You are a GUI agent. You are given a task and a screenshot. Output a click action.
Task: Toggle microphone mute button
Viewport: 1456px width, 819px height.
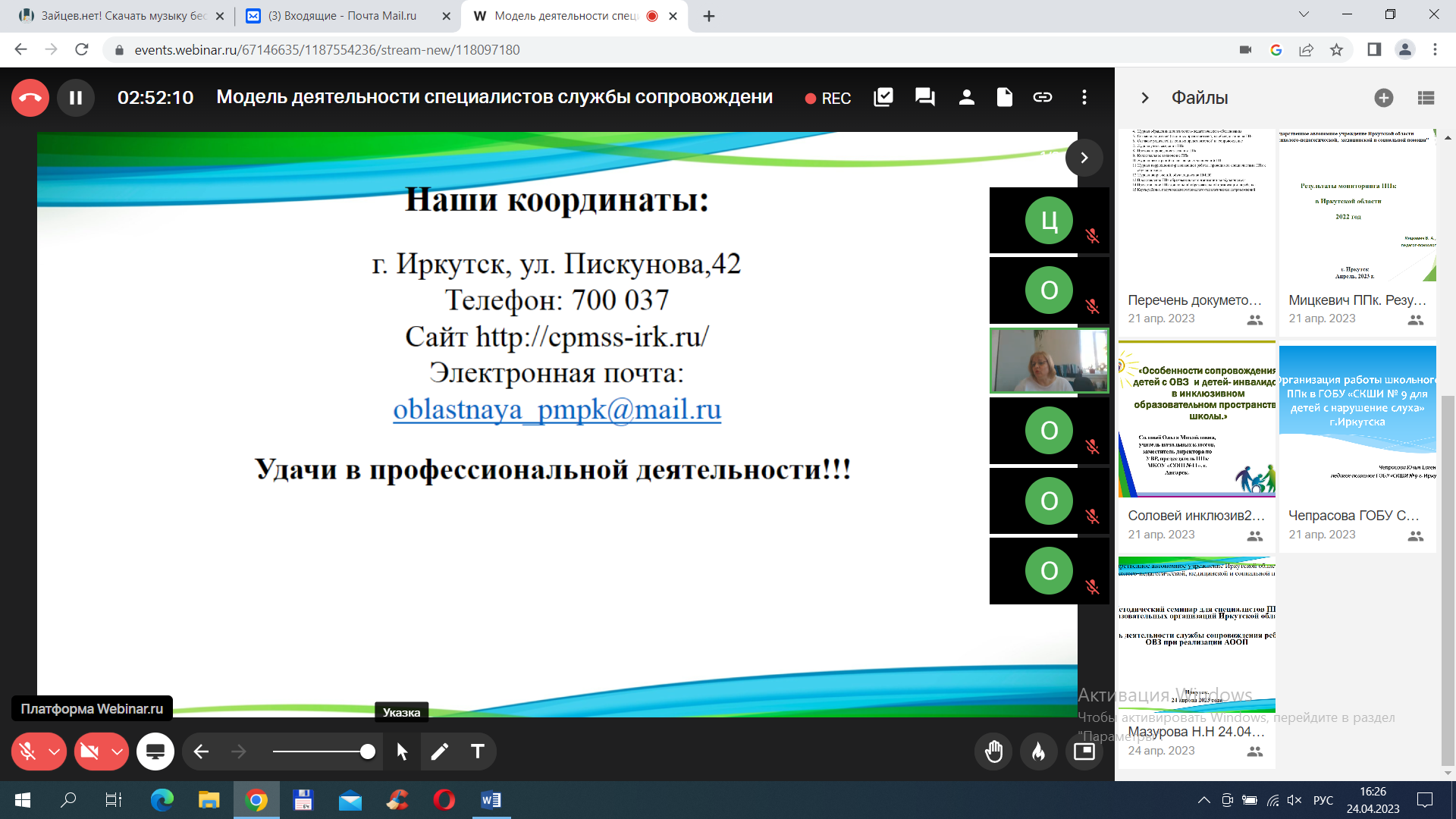(27, 752)
